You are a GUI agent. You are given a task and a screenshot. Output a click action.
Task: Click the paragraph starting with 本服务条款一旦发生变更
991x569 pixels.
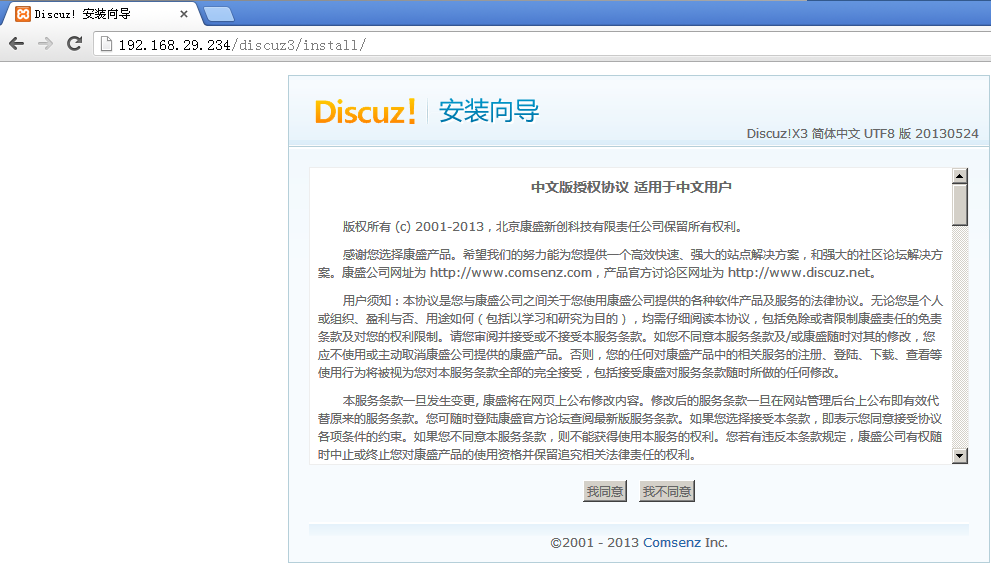630,427
